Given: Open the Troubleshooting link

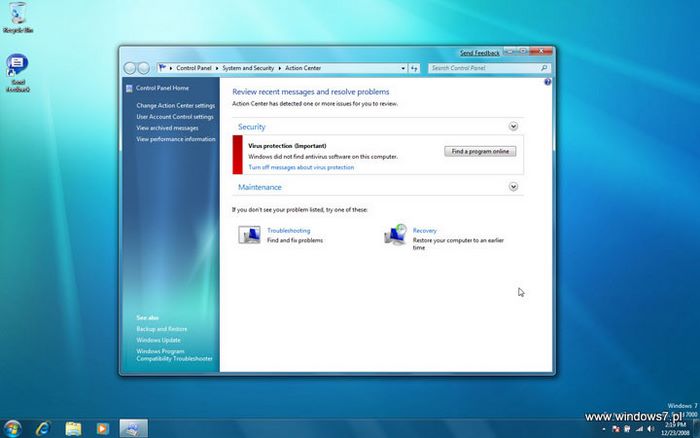Looking at the screenshot, I should 288,230.
